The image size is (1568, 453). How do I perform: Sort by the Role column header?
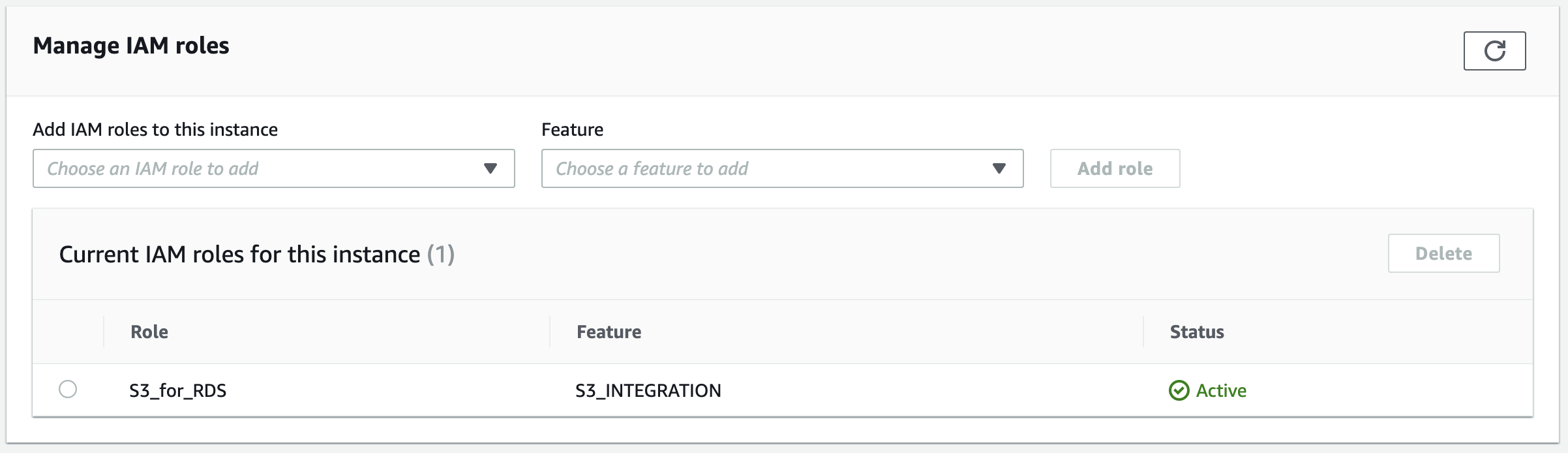pyautogui.click(x=149, y=332)
